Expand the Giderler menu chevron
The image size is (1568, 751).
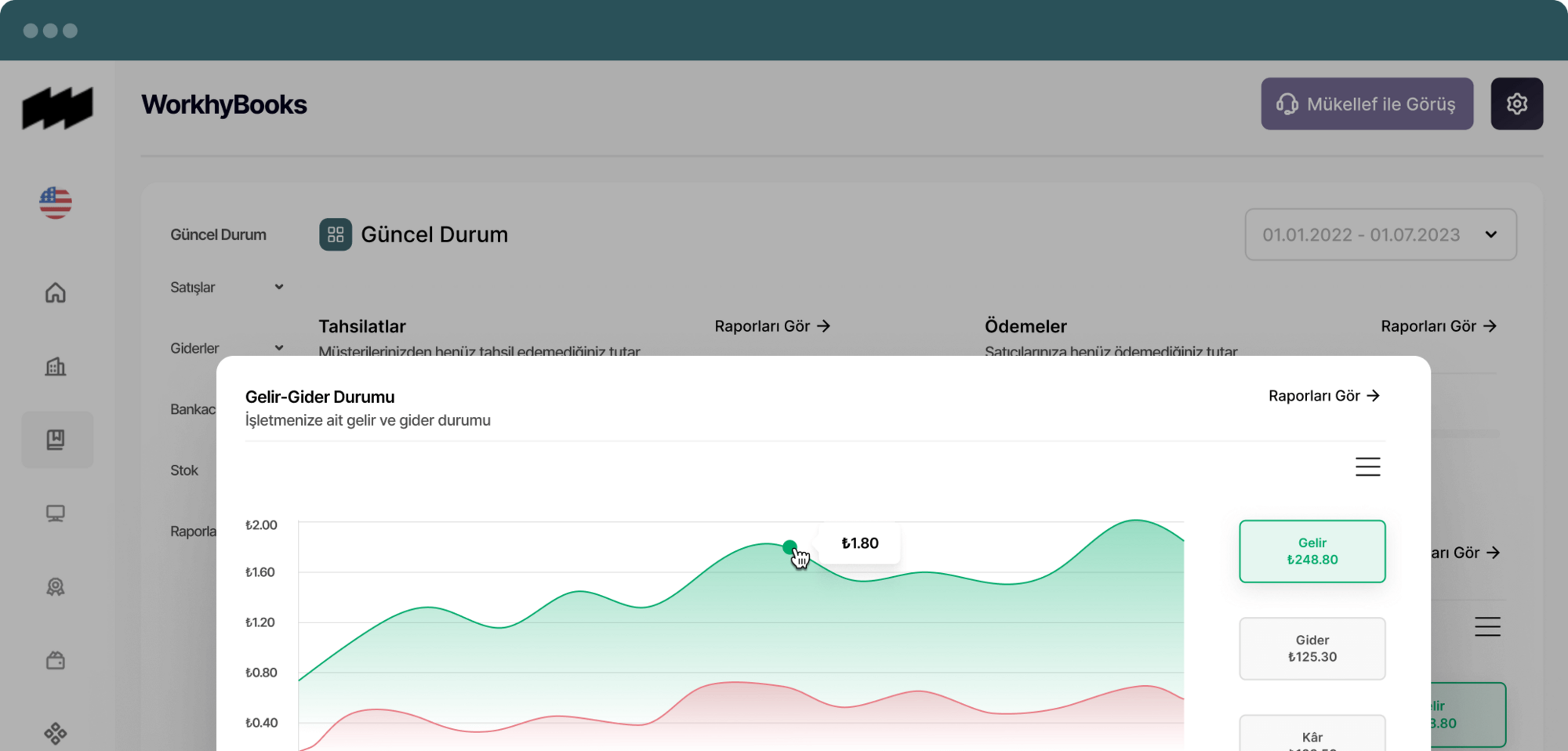(279, 347)
